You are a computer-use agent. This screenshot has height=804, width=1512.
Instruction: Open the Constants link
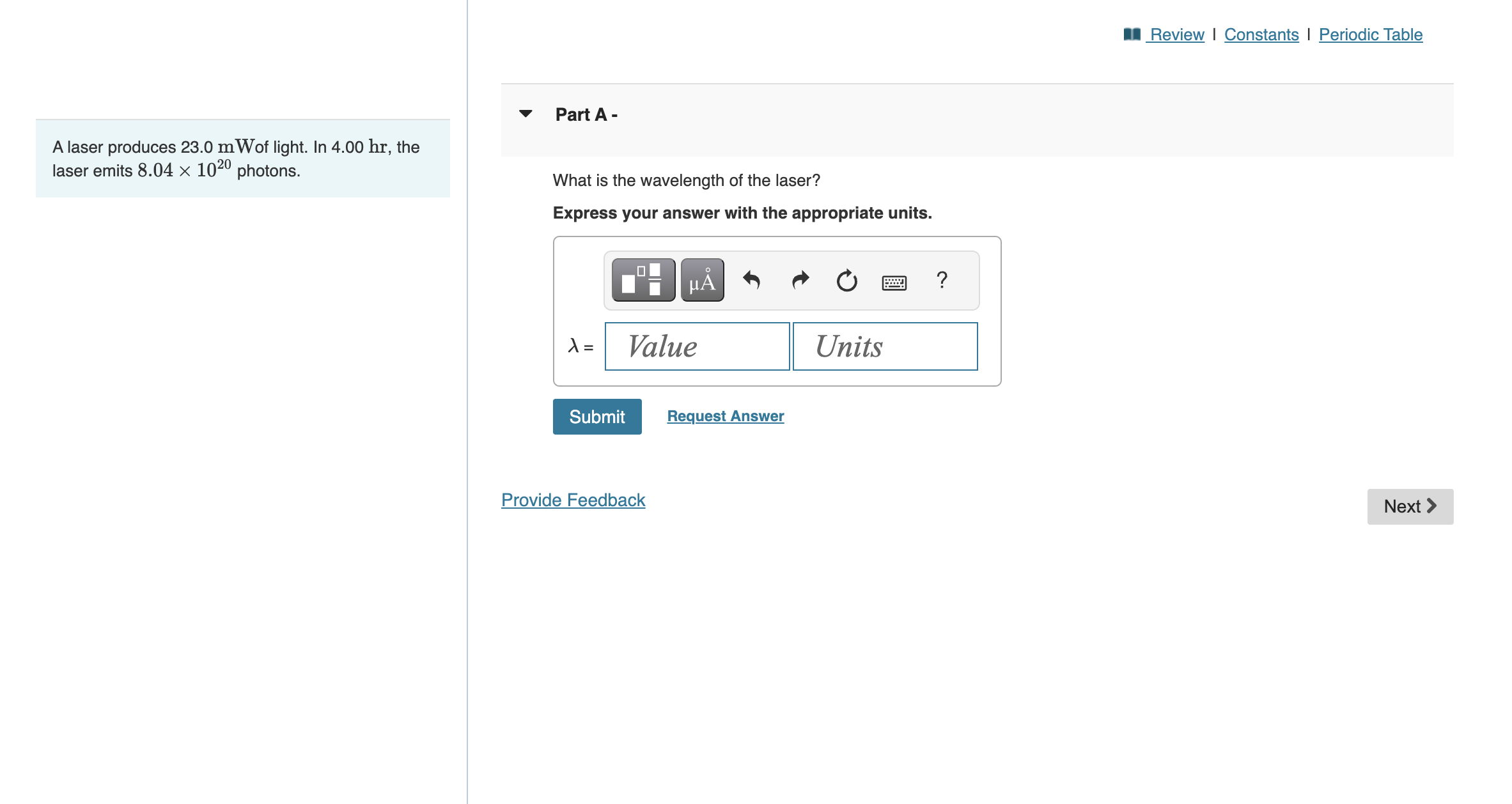(1261, 35)
